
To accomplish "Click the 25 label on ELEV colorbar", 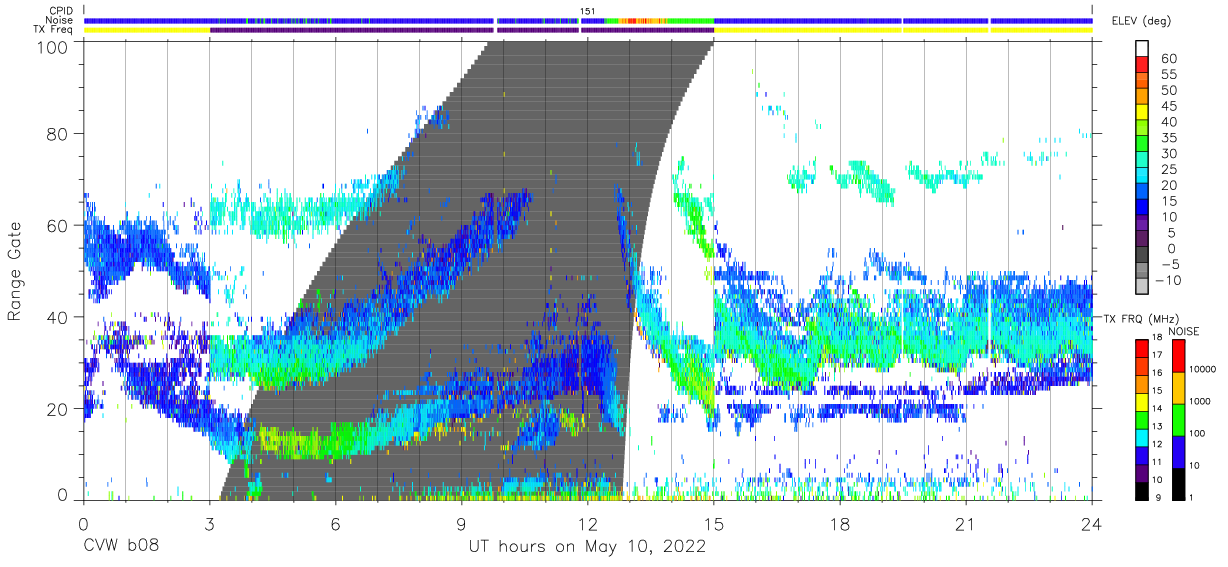I will [1168, 169].
